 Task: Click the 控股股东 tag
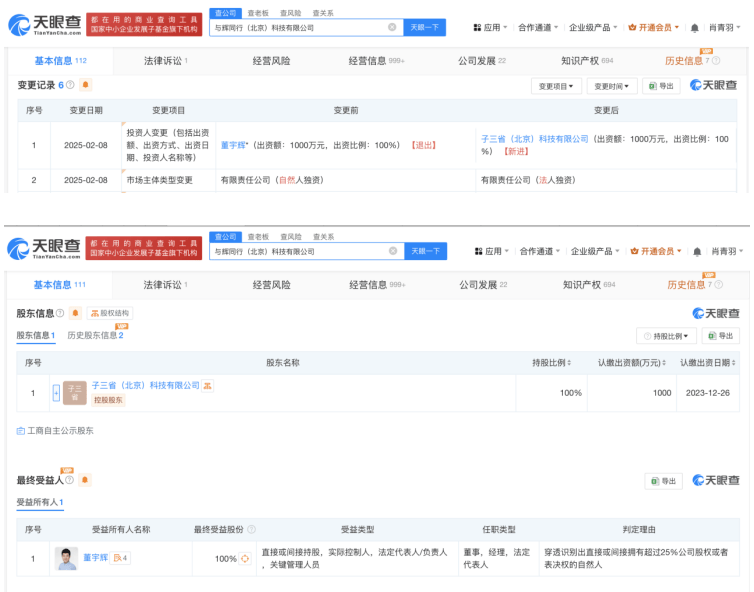point(108,400)
